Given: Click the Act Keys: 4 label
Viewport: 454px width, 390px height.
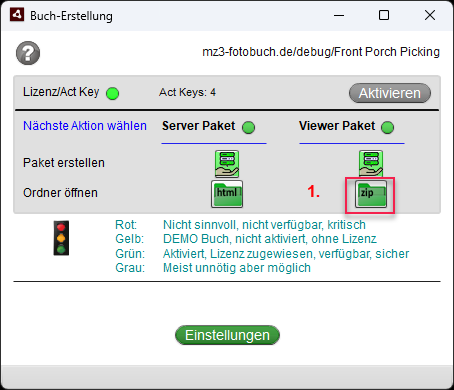Looking at the screenshot, I should point(187,92).
